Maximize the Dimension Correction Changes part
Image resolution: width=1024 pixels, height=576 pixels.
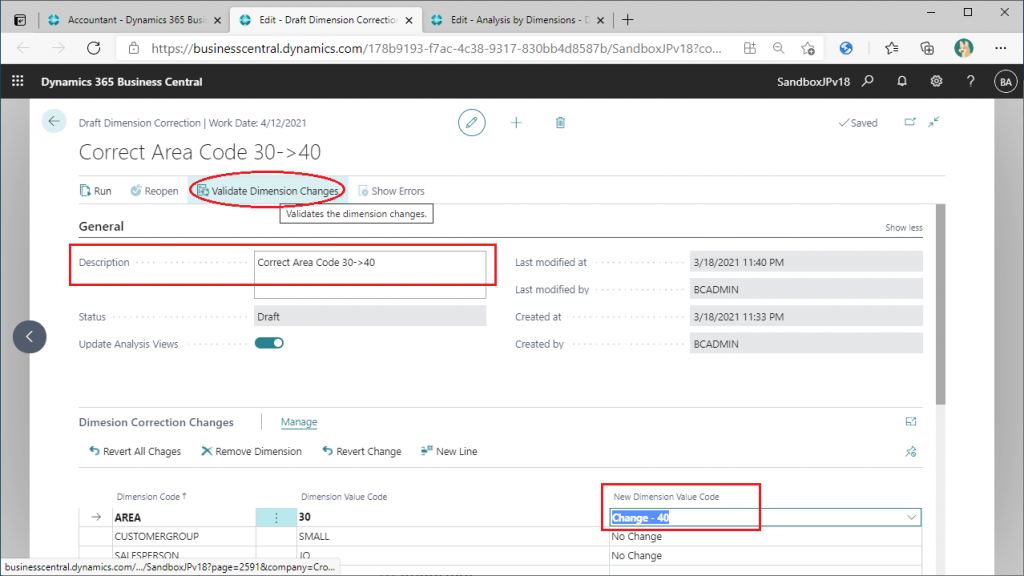coord(911,422)
